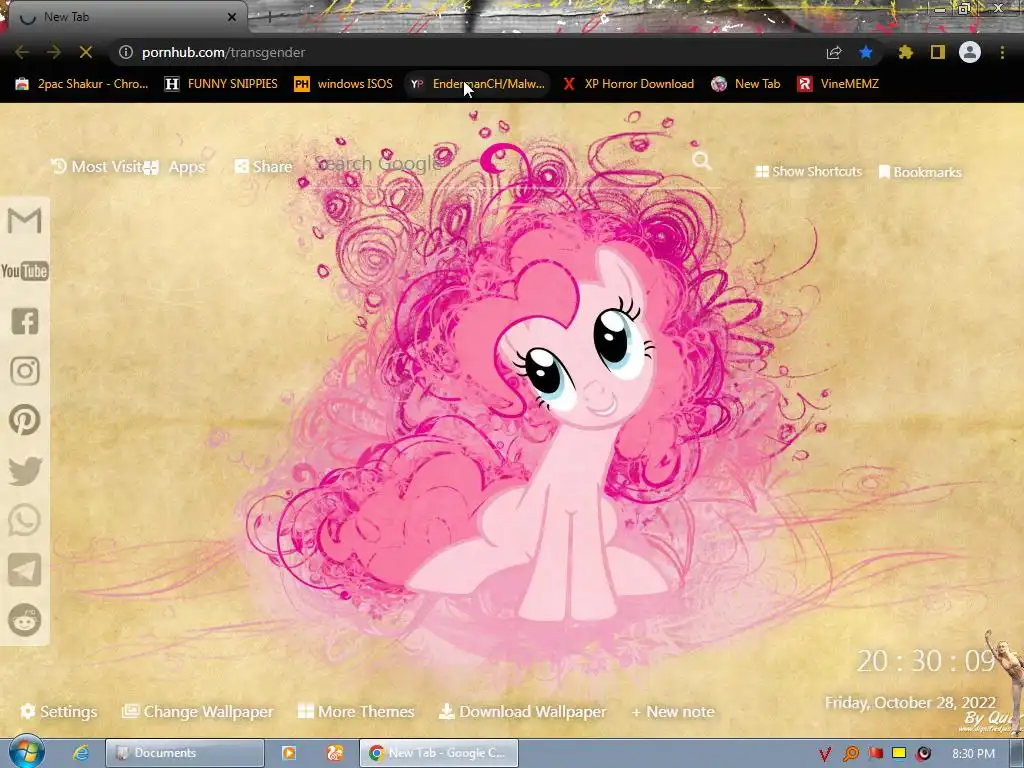Open the New Tab bookmark
Image resolution: width=1024 pixels, height=768 pixels.
point(746,84)
